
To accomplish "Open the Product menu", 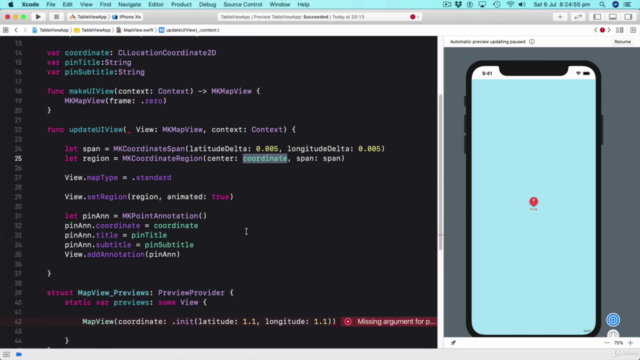I will pyautogui.click(x=181, y=4).
